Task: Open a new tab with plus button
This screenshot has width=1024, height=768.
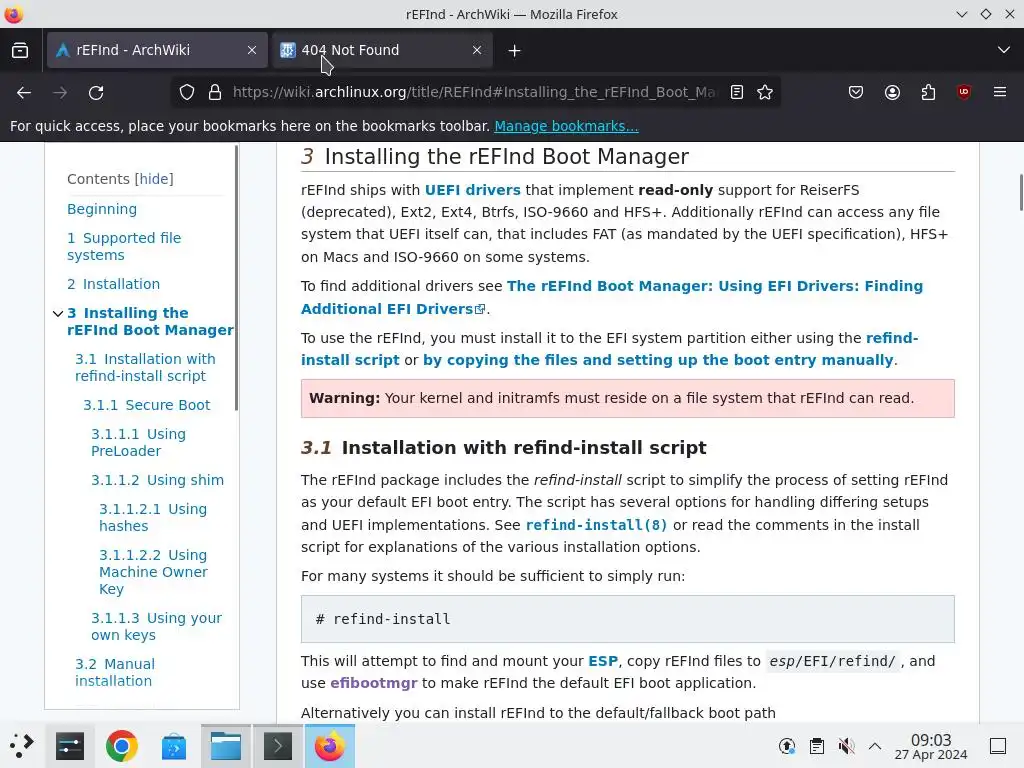Action: (515, 50)
